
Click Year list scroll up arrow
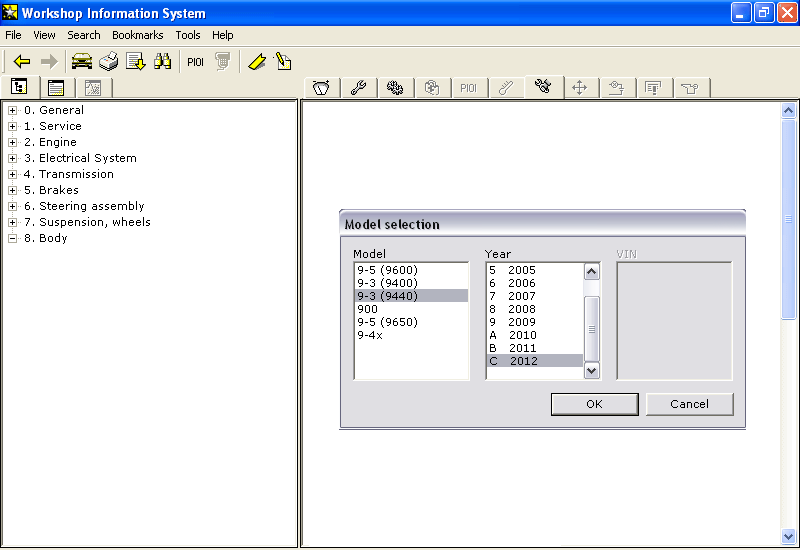point(591,271)
